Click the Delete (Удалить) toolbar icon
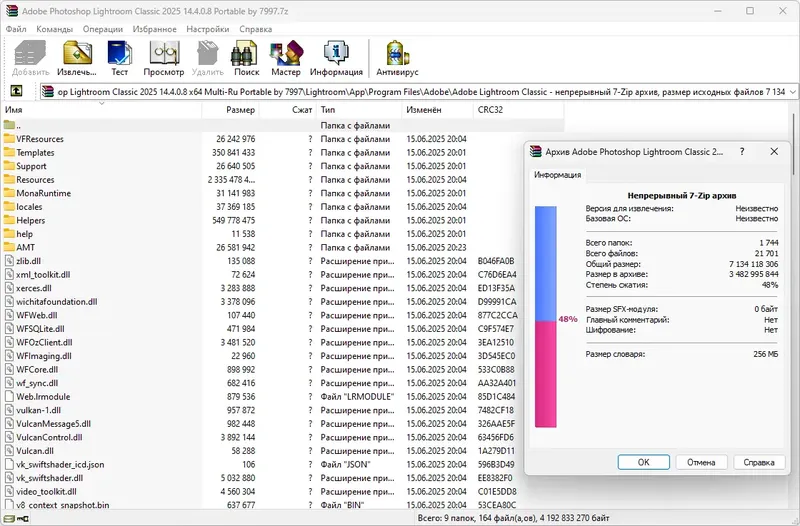Viewport: 800px width, 526px height. coord(208,53)
